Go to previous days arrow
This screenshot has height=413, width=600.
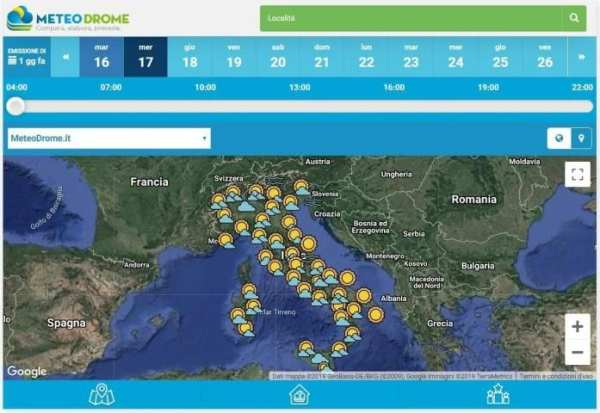tap(65, 57)
